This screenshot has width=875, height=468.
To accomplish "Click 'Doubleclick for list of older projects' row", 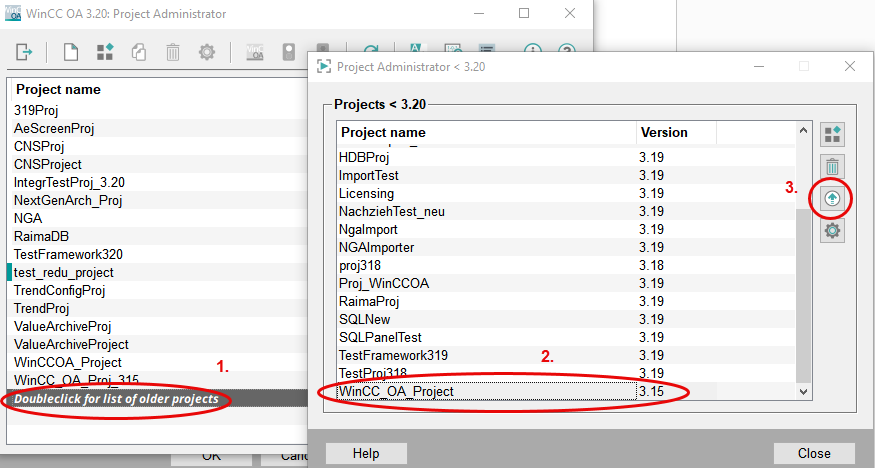I will coord(157,399).
